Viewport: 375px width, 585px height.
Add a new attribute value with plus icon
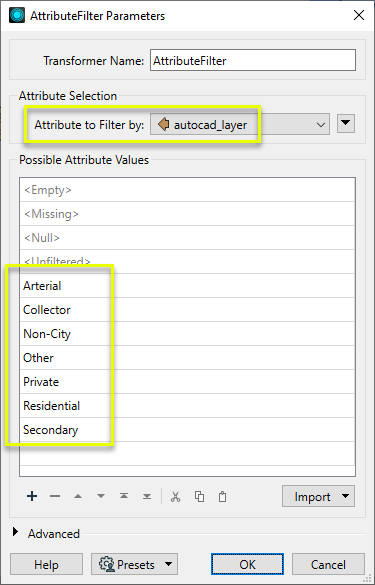click(x=32, y=496)
